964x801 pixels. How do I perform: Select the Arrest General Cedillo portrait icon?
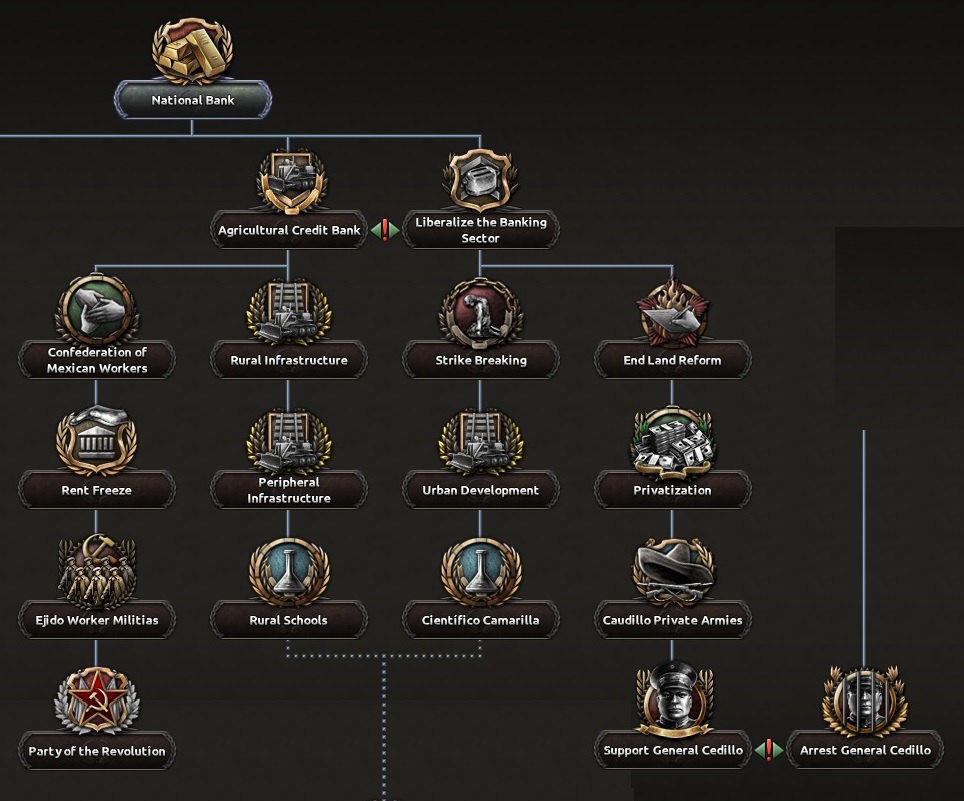click(864, 702)
